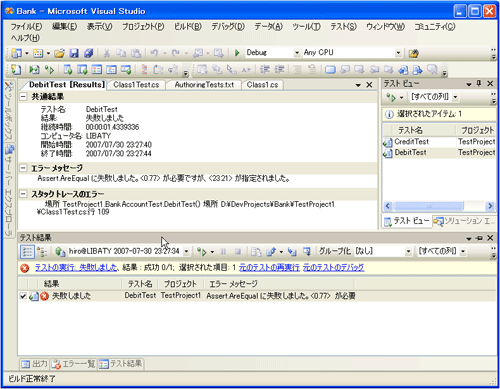Switch to Class1.cs tab

tap(262, 85)
